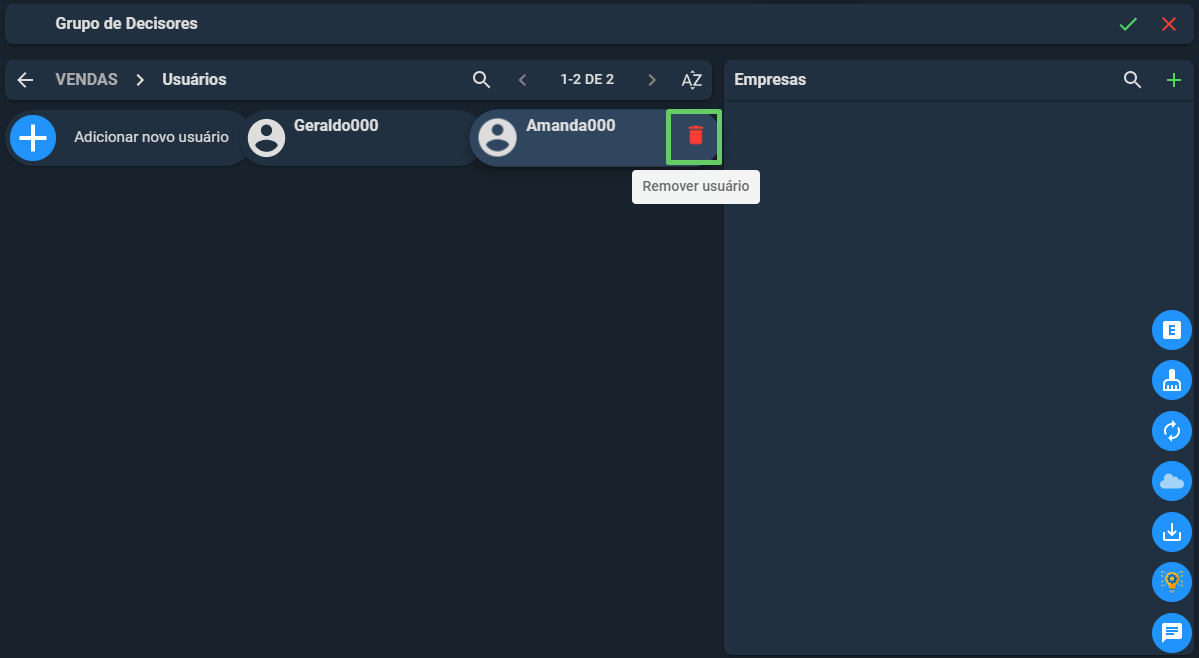
Task: Click Amanda000's avatar icon
Action: (497, 138)
